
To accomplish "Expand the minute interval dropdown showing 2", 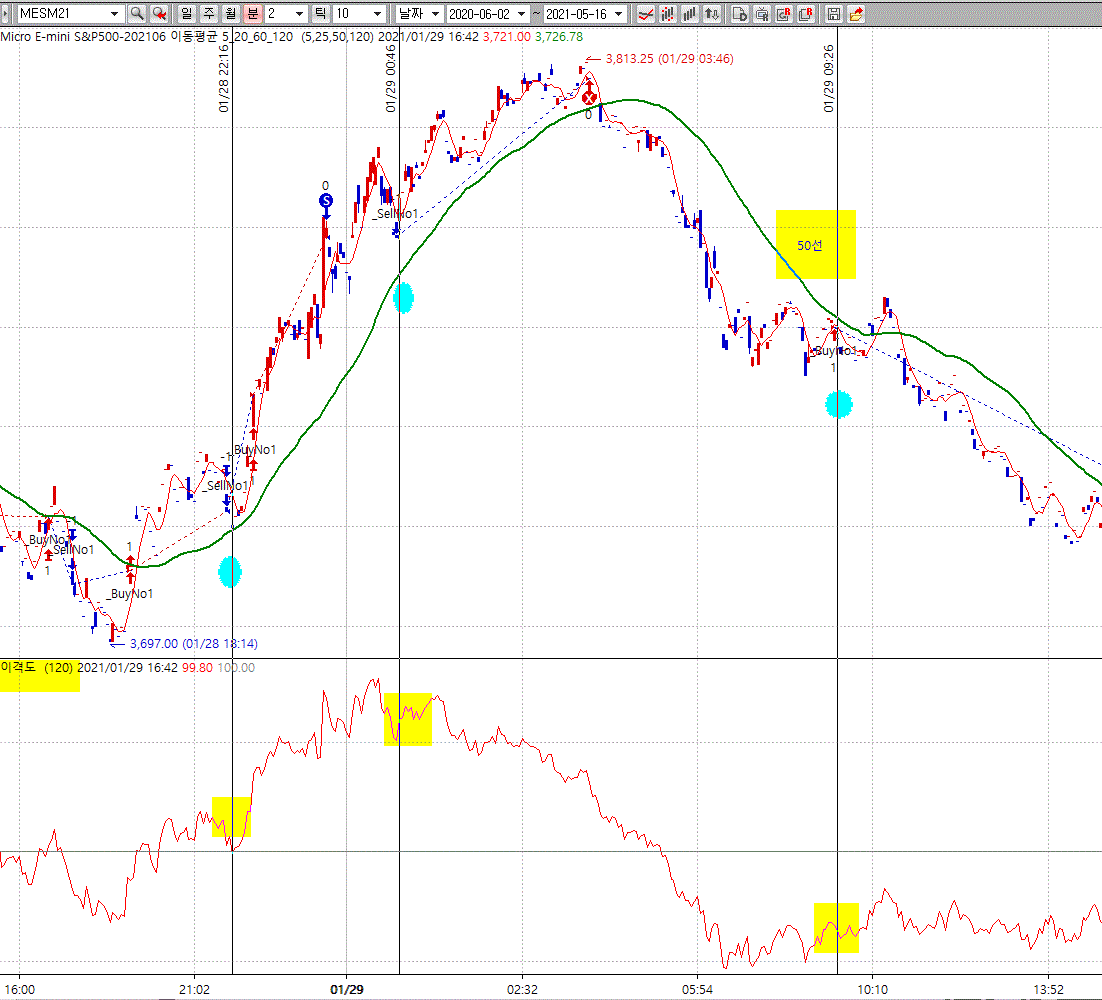I will pos(295,14).
